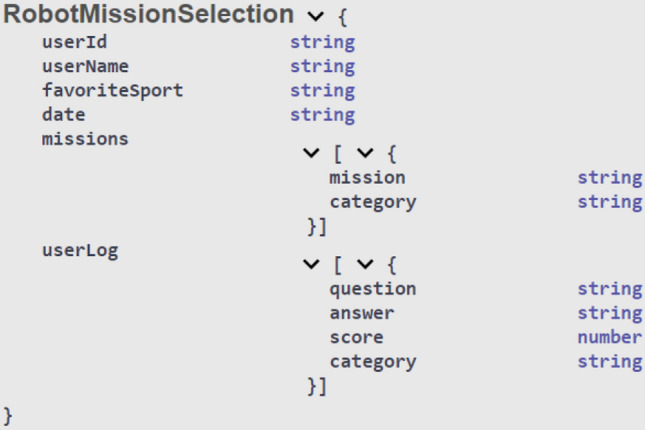Click the category field under missions
645x430 pixels.
coord(372,201)
